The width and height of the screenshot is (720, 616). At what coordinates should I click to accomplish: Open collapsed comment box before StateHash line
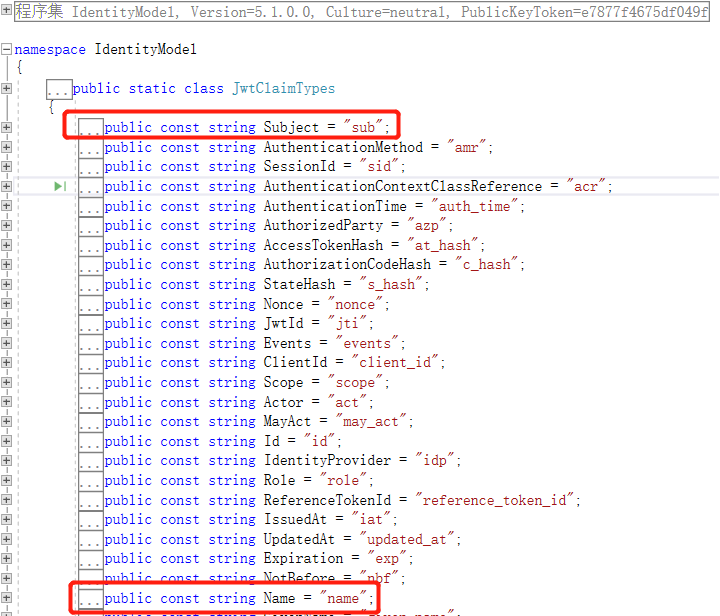tap(90, 285)
